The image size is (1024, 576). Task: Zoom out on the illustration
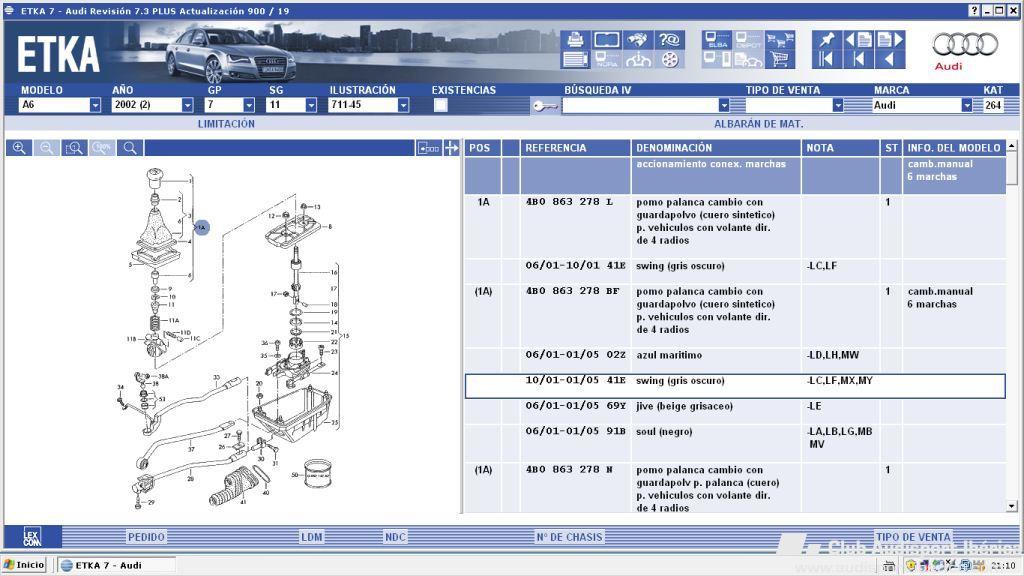(46, 148)
